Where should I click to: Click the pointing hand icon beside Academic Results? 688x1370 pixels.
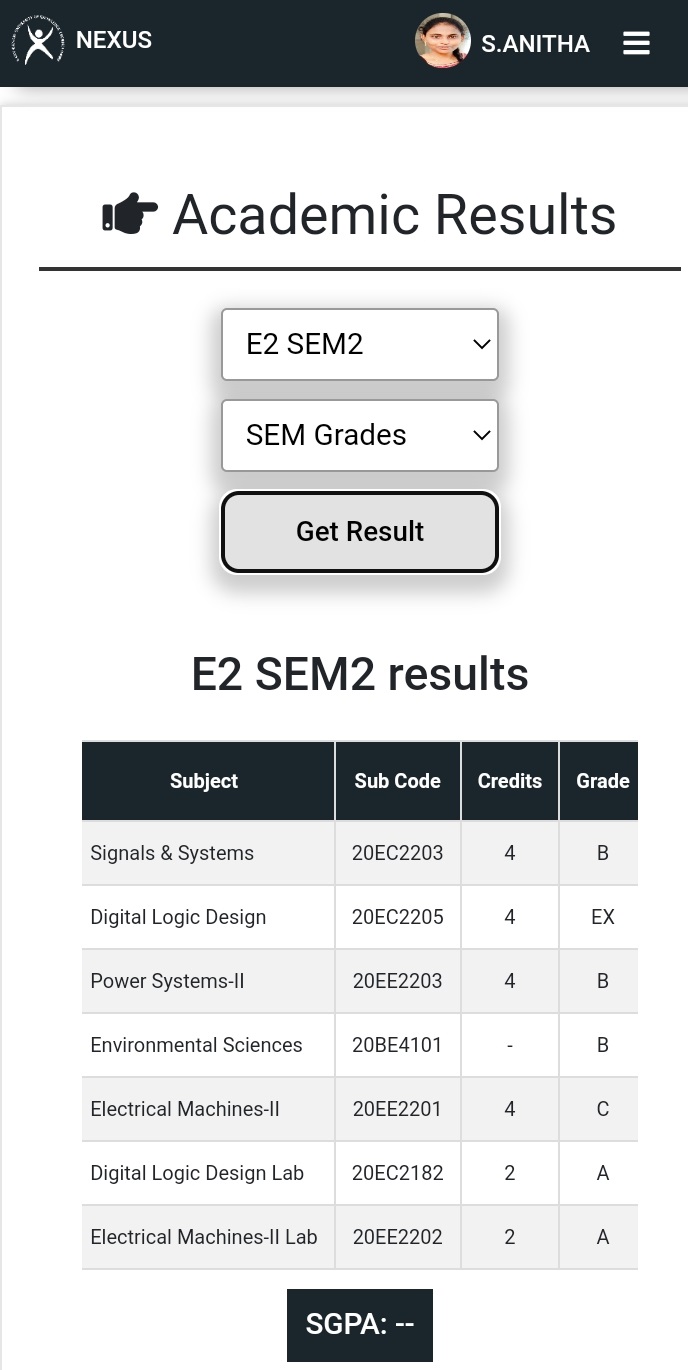[130, 215]
